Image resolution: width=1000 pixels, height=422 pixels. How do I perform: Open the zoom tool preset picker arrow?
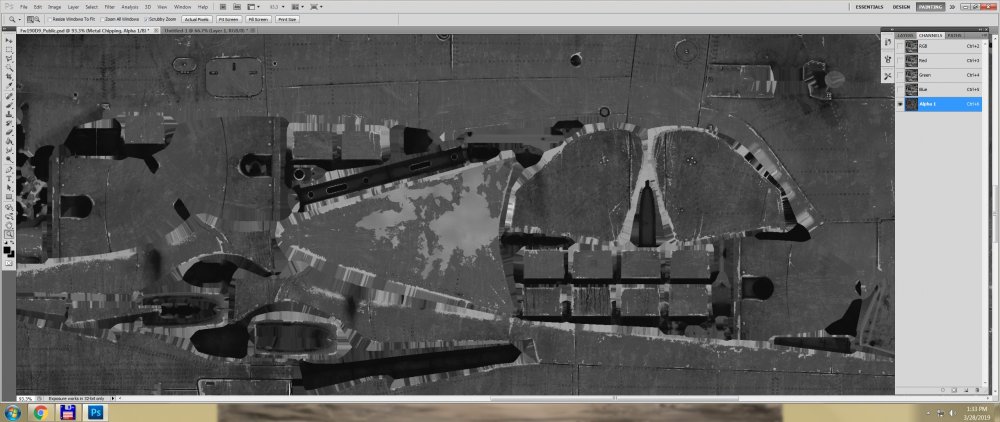20,20
